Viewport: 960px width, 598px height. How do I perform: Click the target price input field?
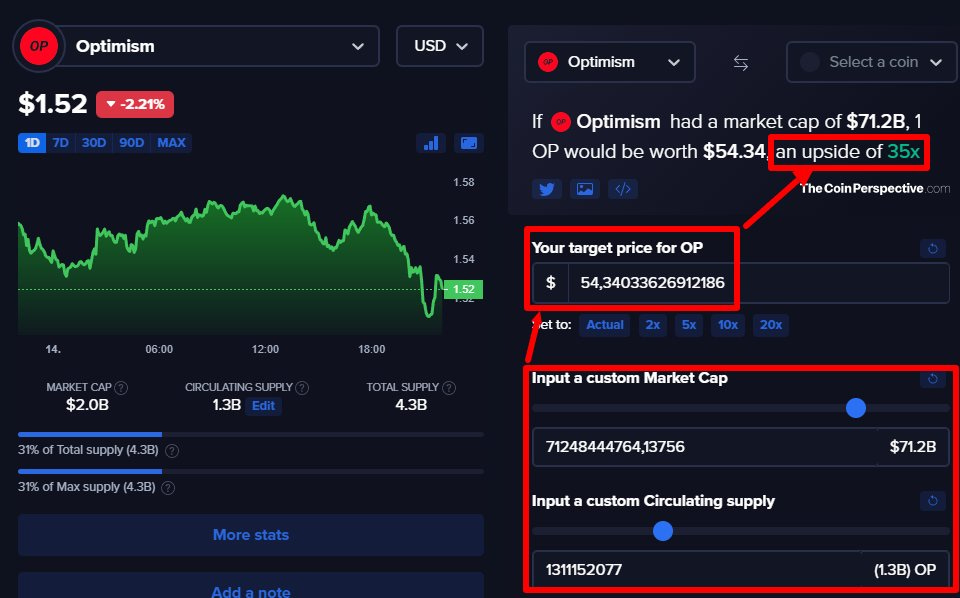pos(759,283)
